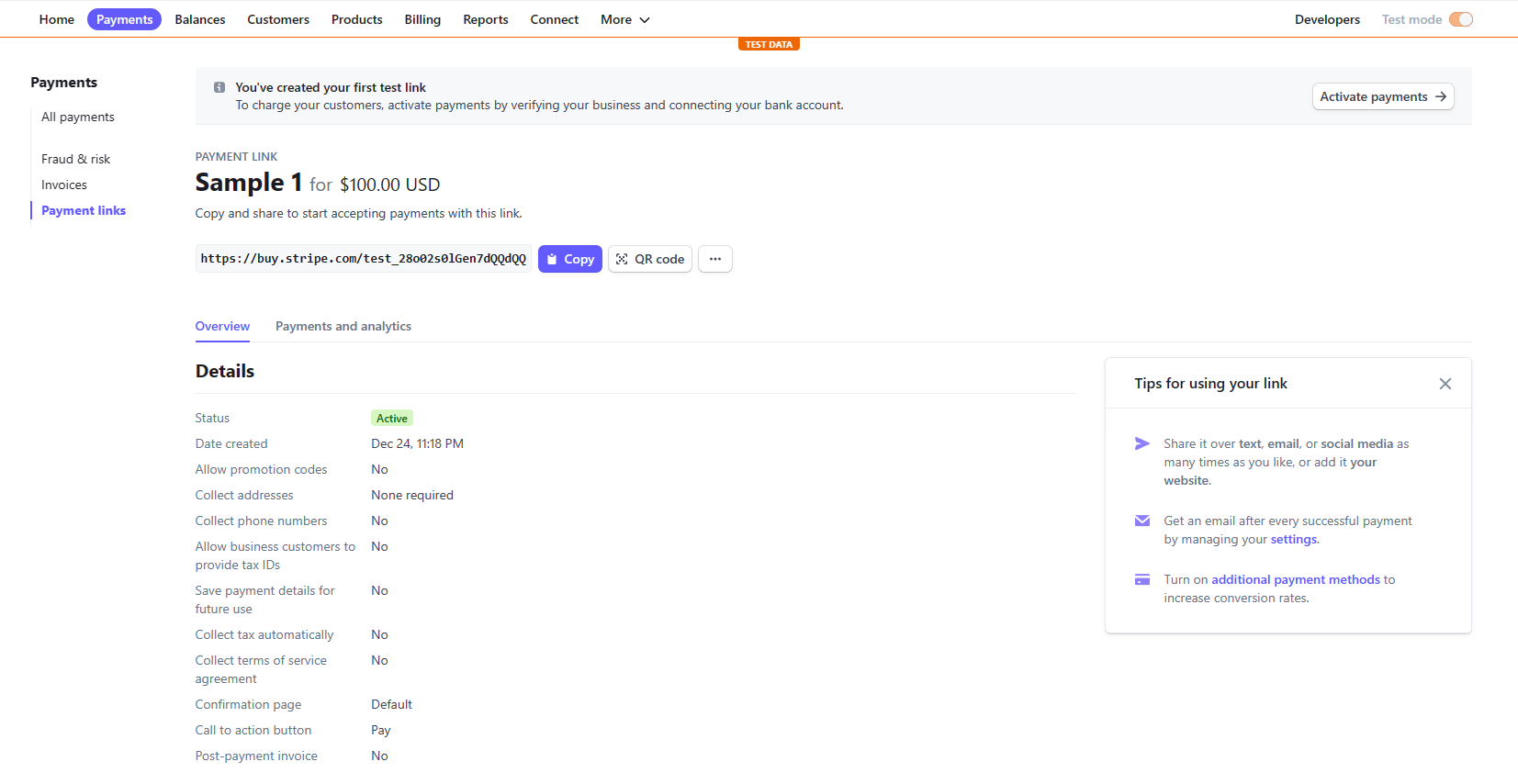Open the Home tab
This screenshot has height=784, width=1518.
pyautogui.click(x=57, y=19)
